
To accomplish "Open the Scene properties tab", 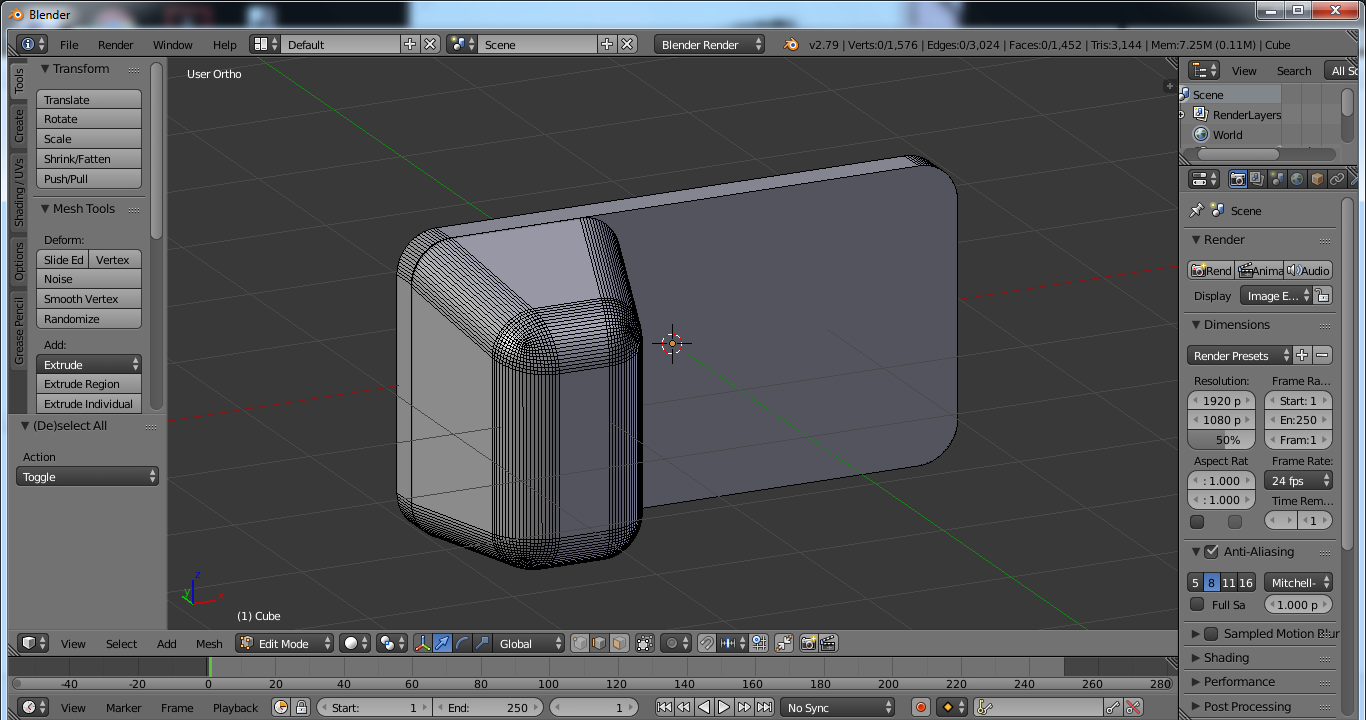I will point(1277,179).
